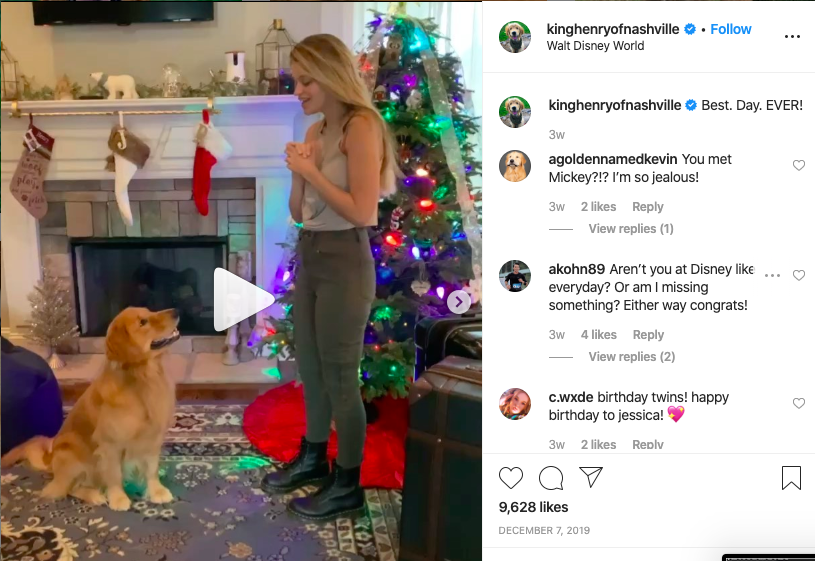The height and width of the screenshot is (561, 815).
Task: Play the video with the dog
Action: pos(243,299)
